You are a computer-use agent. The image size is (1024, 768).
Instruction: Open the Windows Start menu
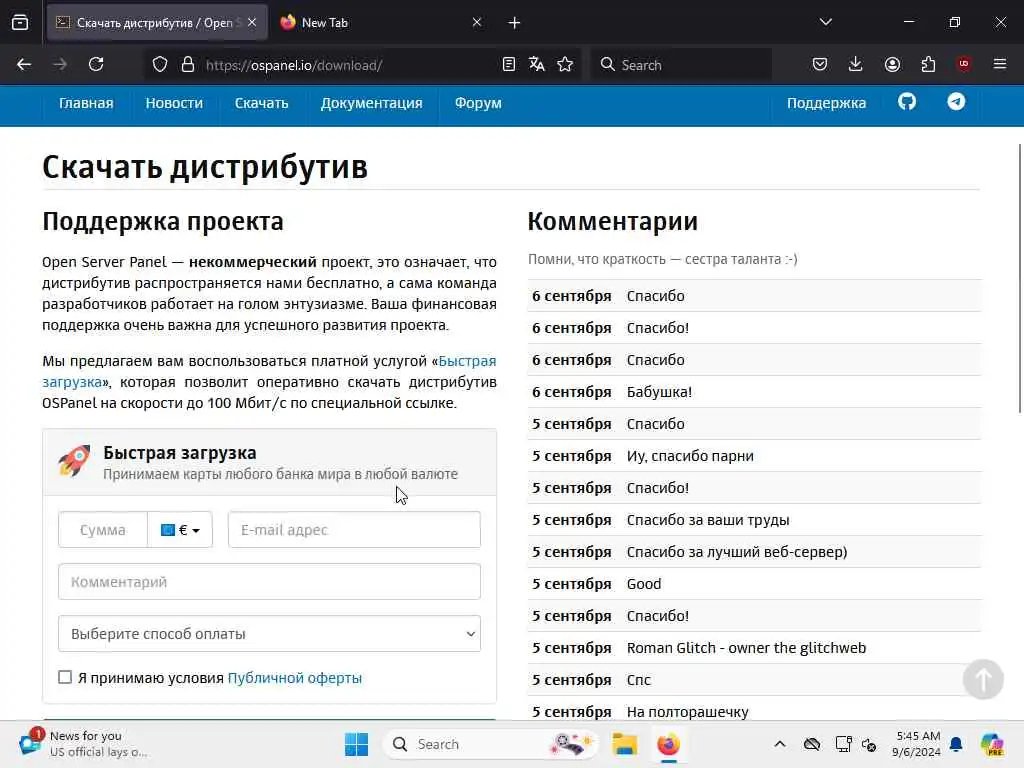[x=357, y=744]
